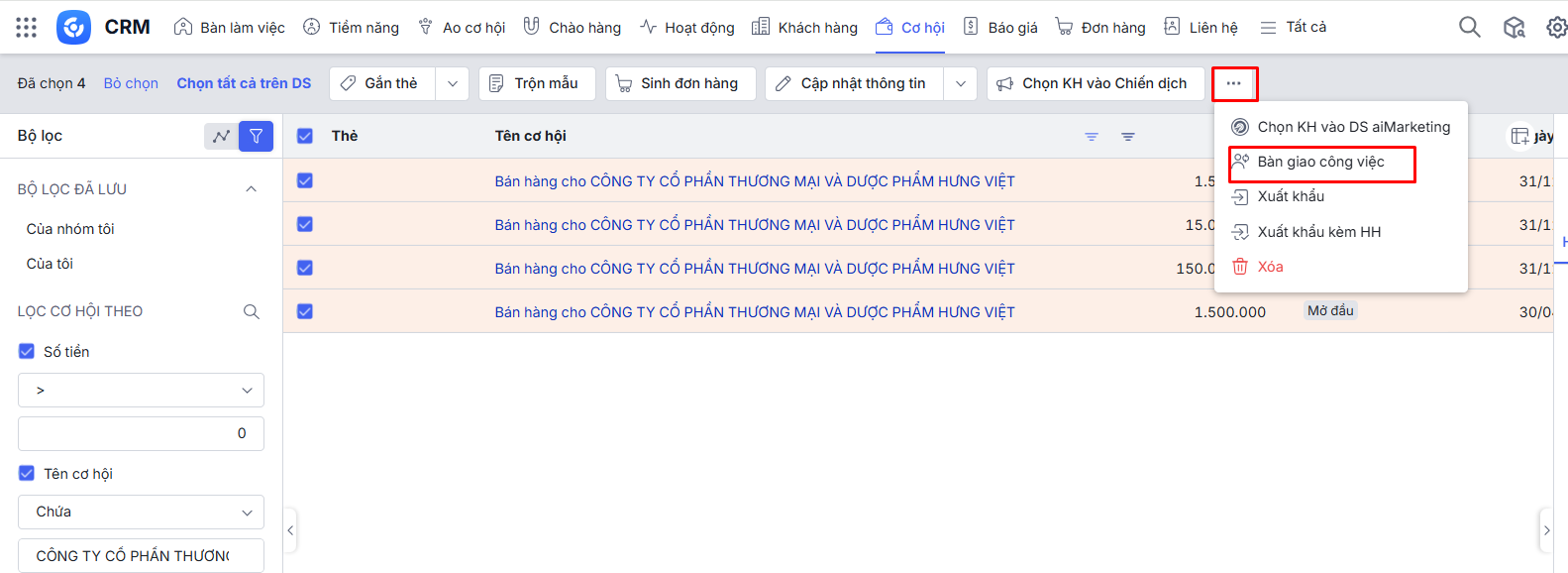Viewport: 1568px width, 573px height.
Task: Click second column filter icon in header
Action: coord(1128,137)
